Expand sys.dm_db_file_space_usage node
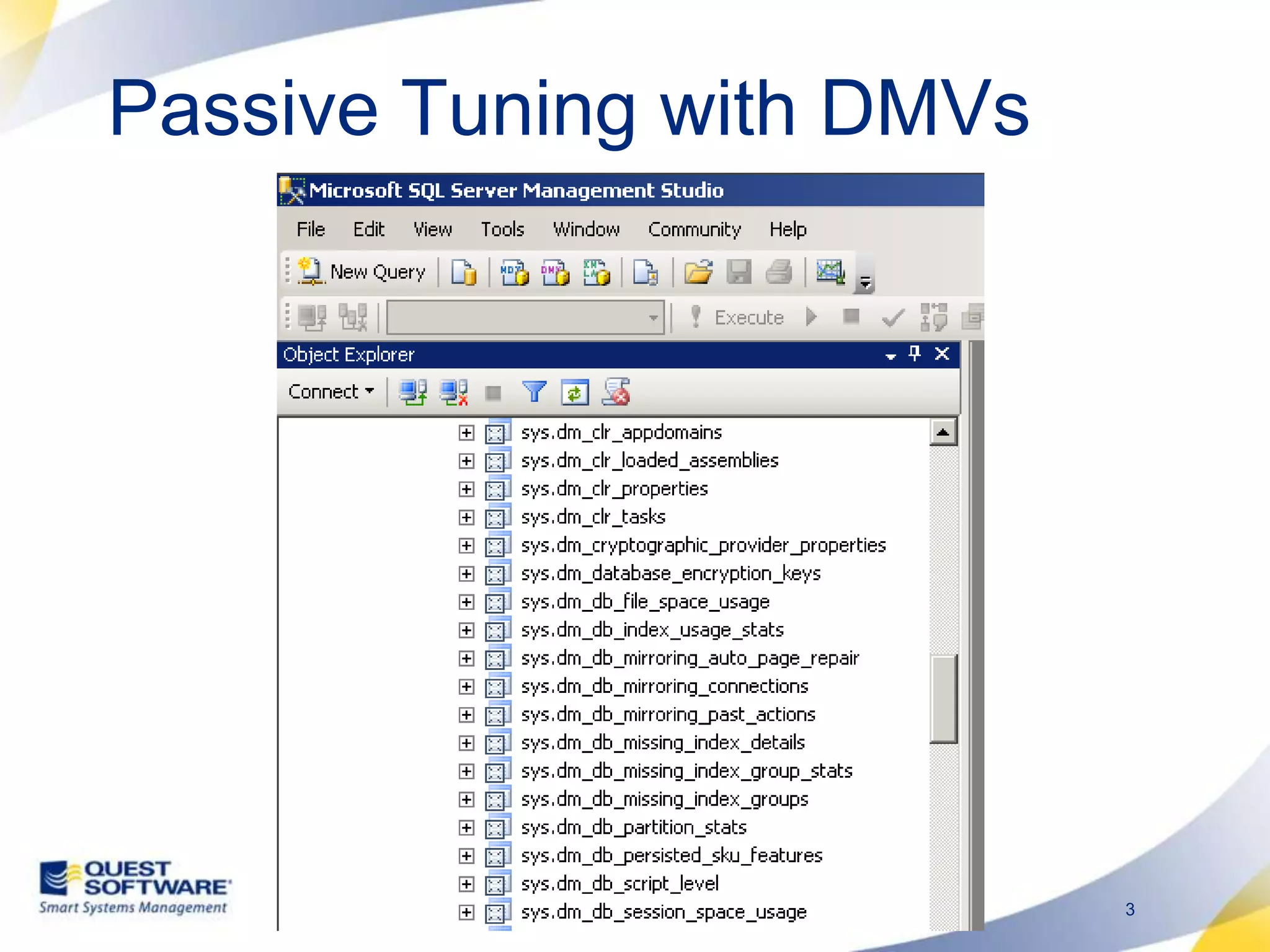1270x952 pixels. tap(466, 602)
